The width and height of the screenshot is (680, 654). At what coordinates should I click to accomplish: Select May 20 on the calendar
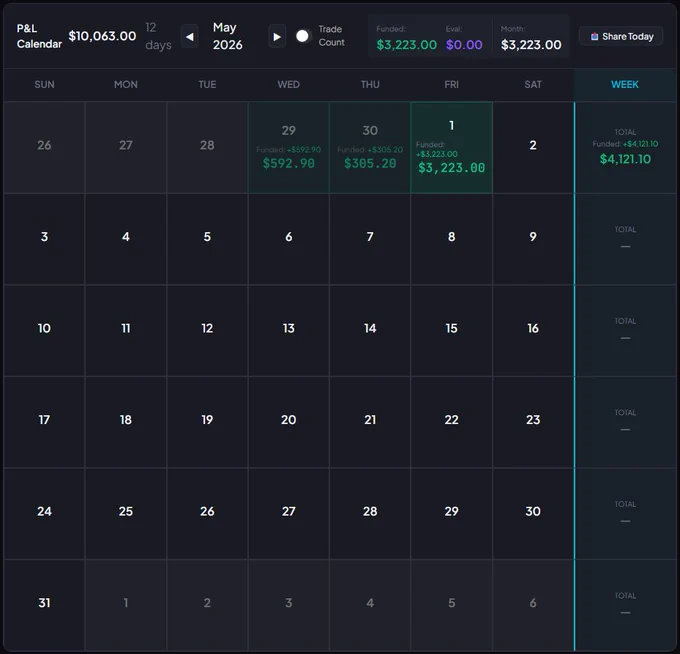tap(288, 422)
